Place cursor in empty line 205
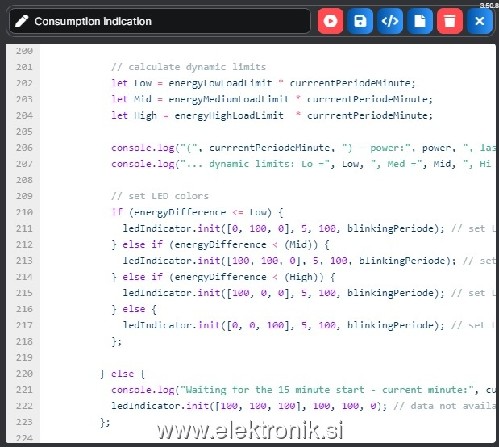The height and width of the screenshot is (447, 499). coord(267,132)
